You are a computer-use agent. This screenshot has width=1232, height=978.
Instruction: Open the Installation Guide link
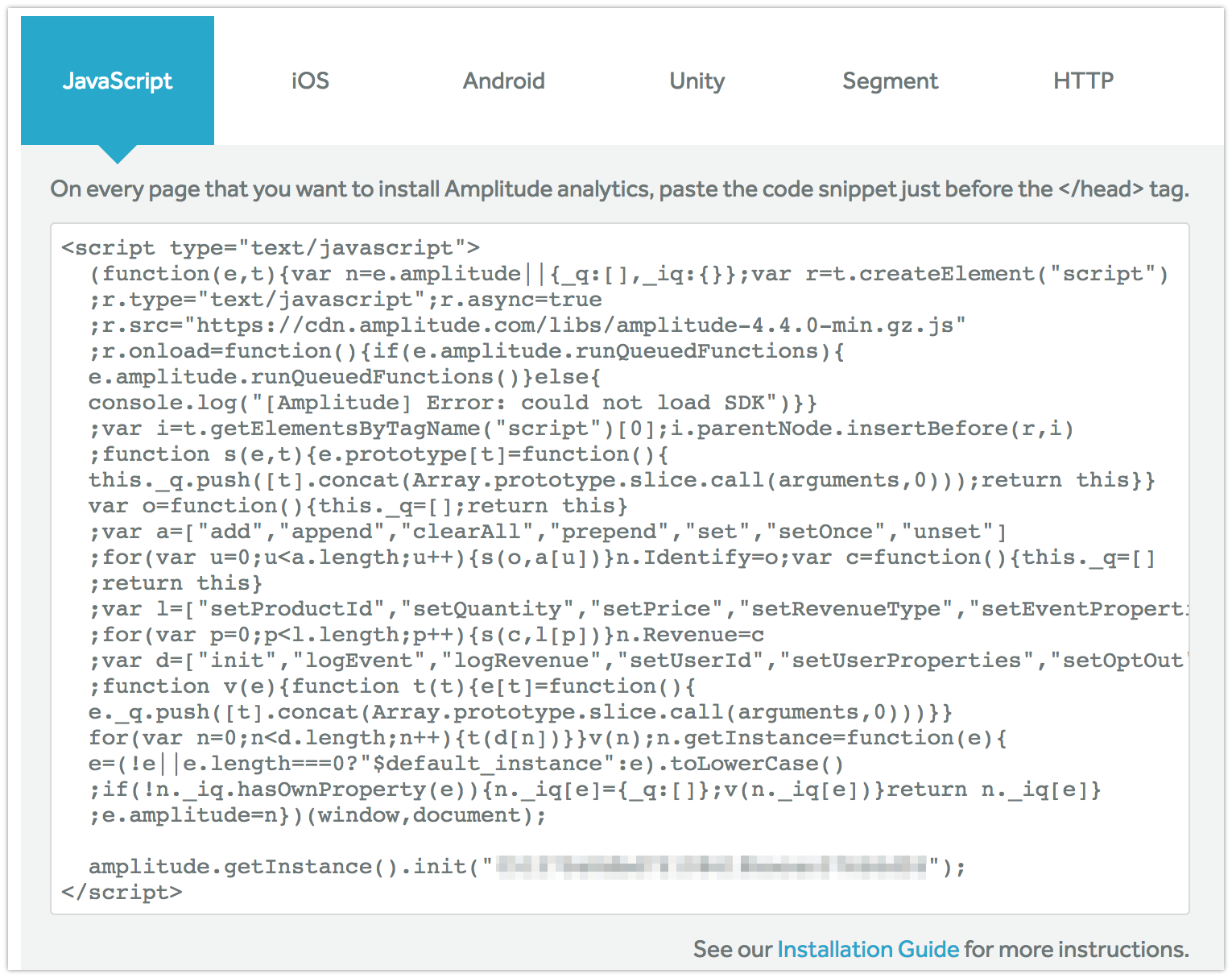coord(867,949)
